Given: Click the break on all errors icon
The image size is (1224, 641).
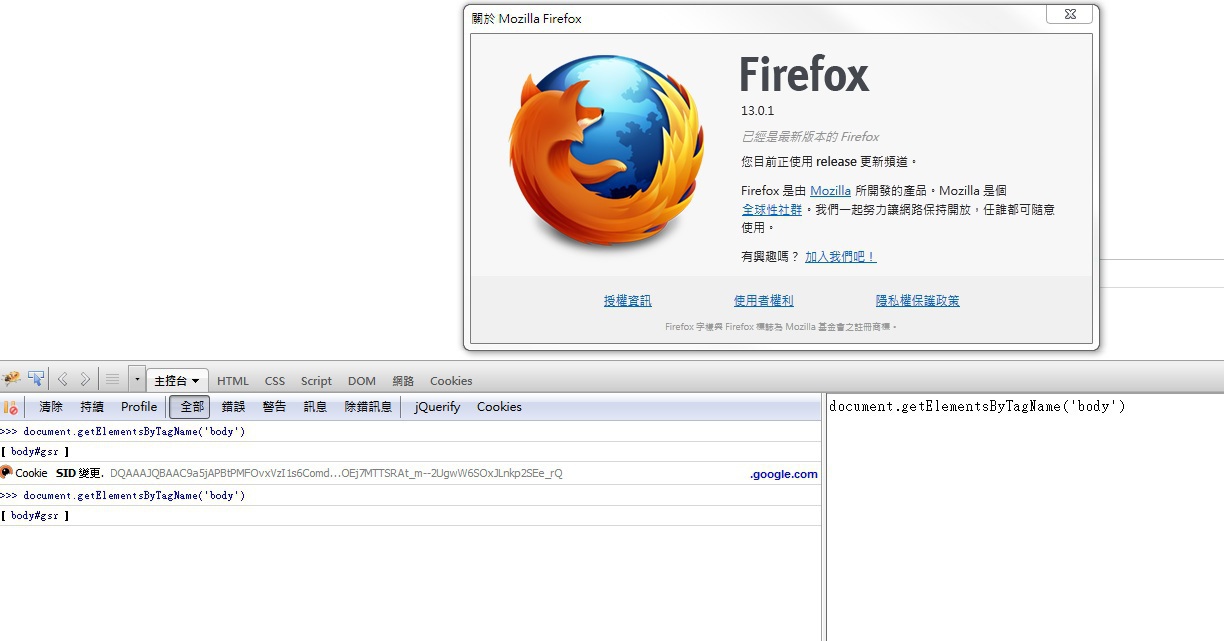Looking at the screenshot, I should pos(10,407).
